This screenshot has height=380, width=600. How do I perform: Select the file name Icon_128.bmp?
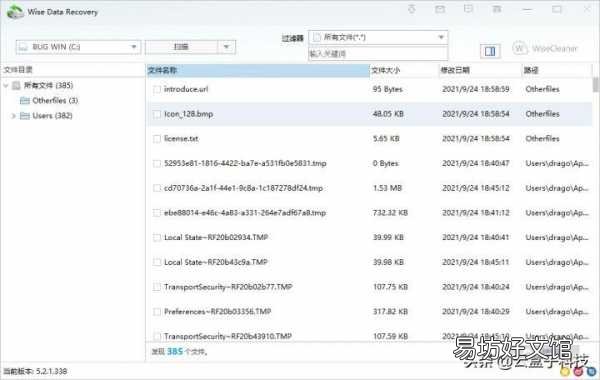(188, 114)
